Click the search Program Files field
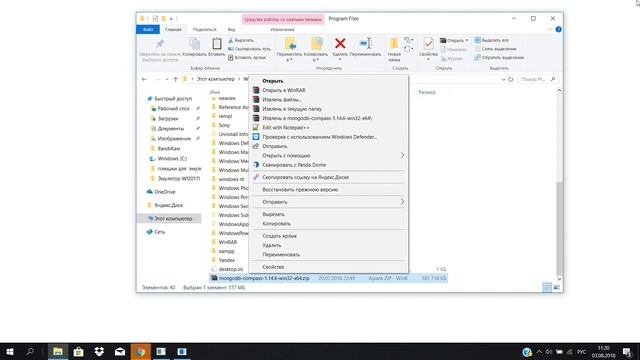This screenshot has width=640, height=360. pos(538,79)
